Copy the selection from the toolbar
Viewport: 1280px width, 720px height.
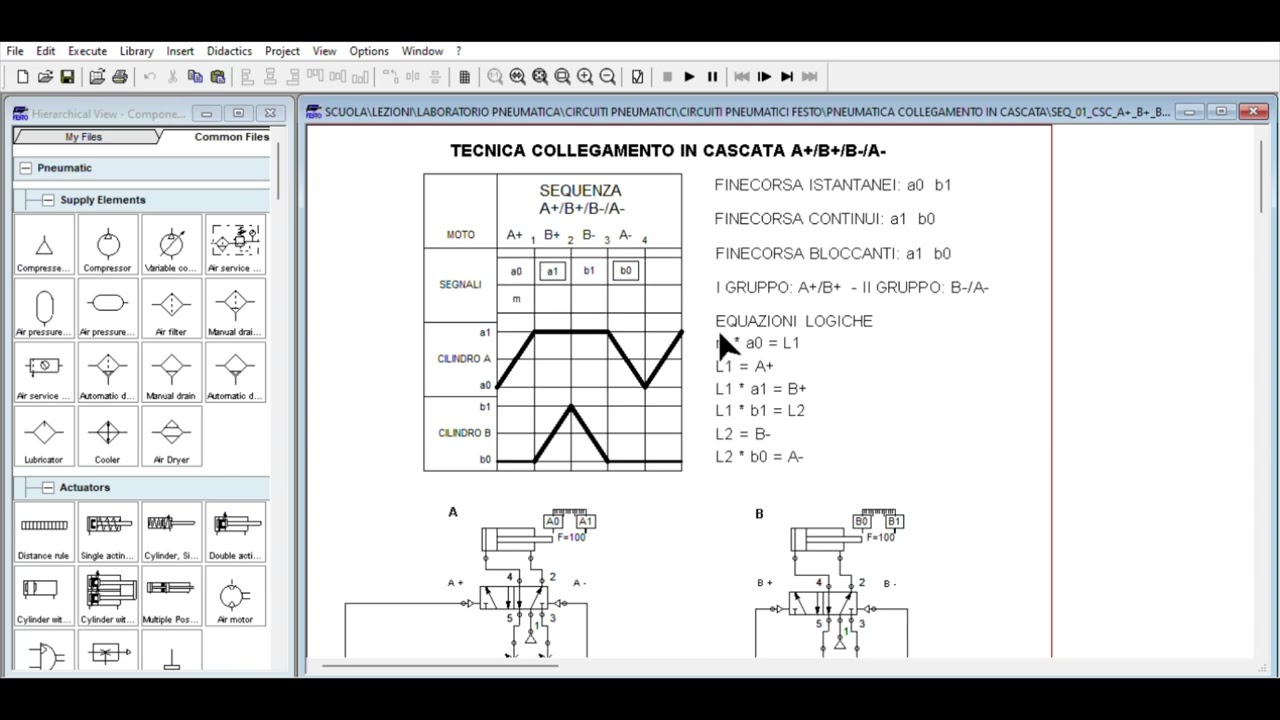point(195,77)
